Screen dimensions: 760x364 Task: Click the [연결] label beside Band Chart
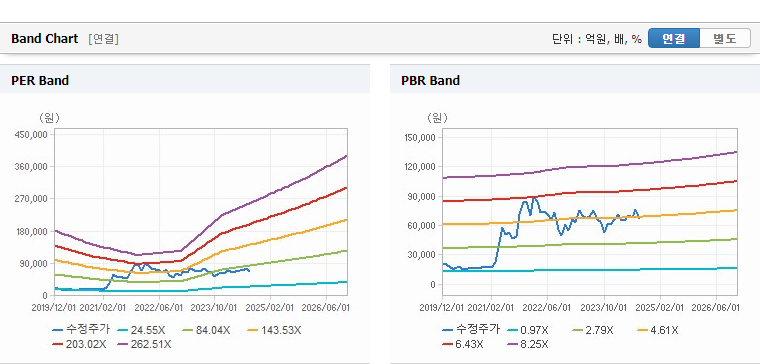103,39
